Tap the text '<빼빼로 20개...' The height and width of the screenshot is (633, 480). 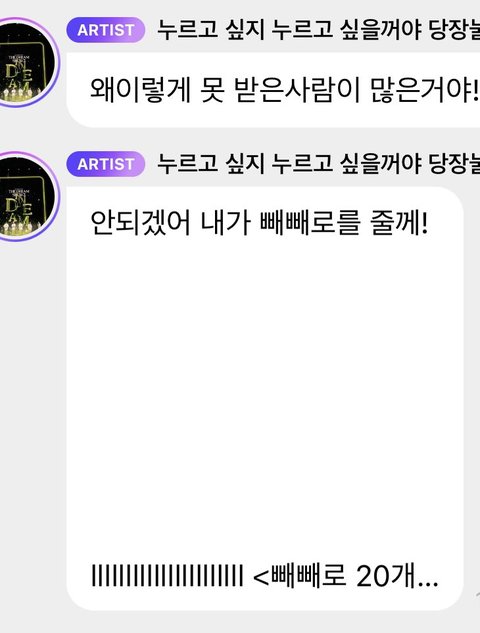point(346,575)
